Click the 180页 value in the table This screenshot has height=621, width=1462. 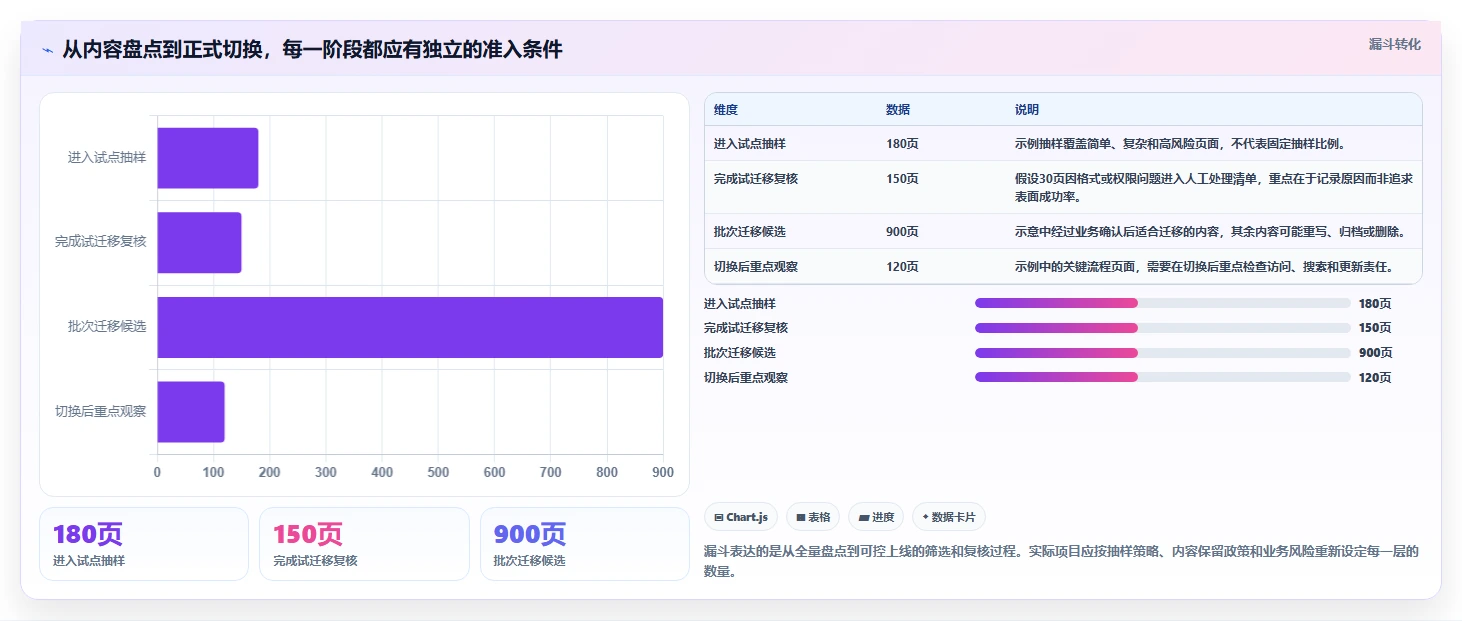[902, 144]
